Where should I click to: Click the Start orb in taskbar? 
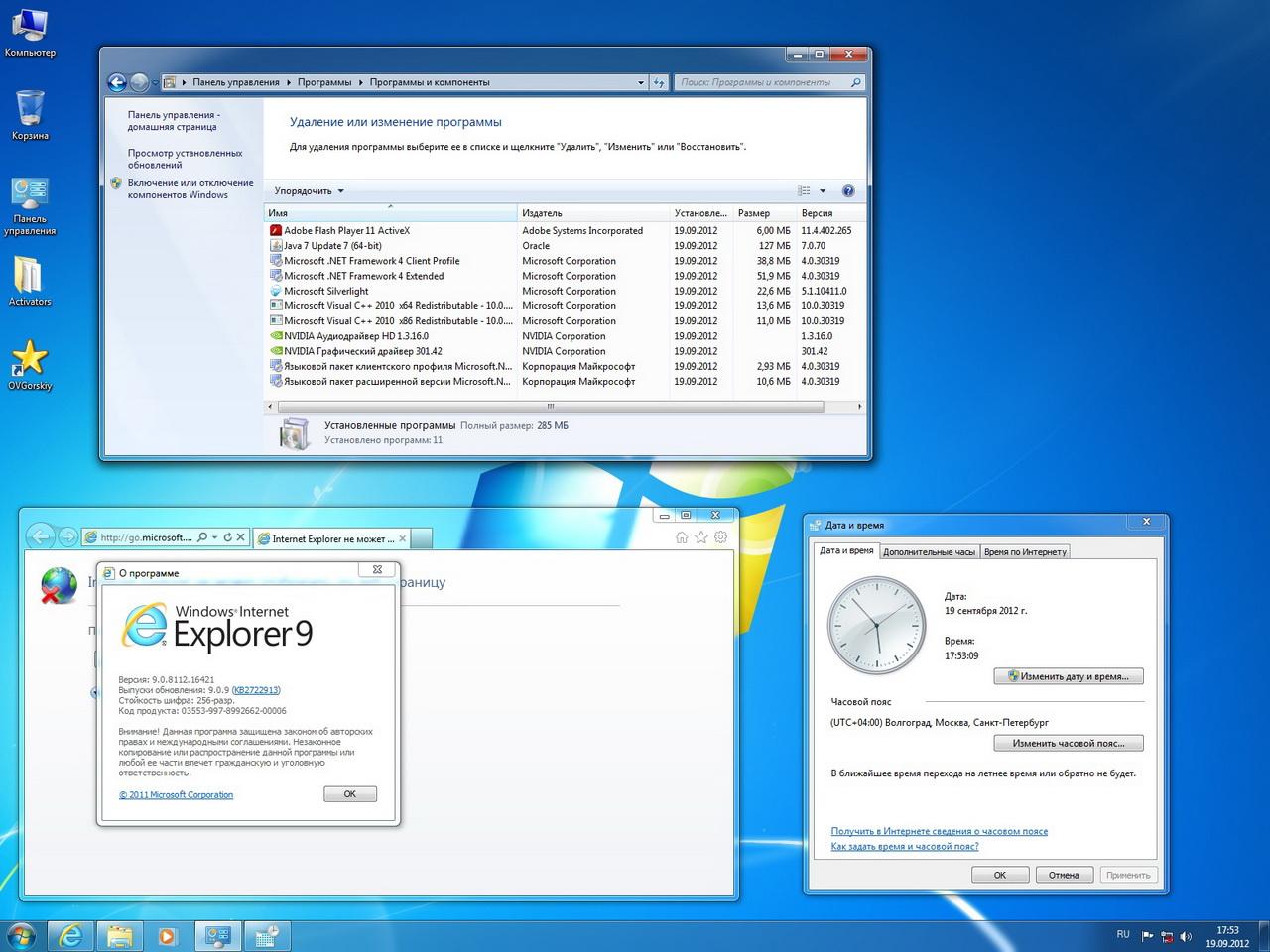pyautogui.click(x=20, y=935)
